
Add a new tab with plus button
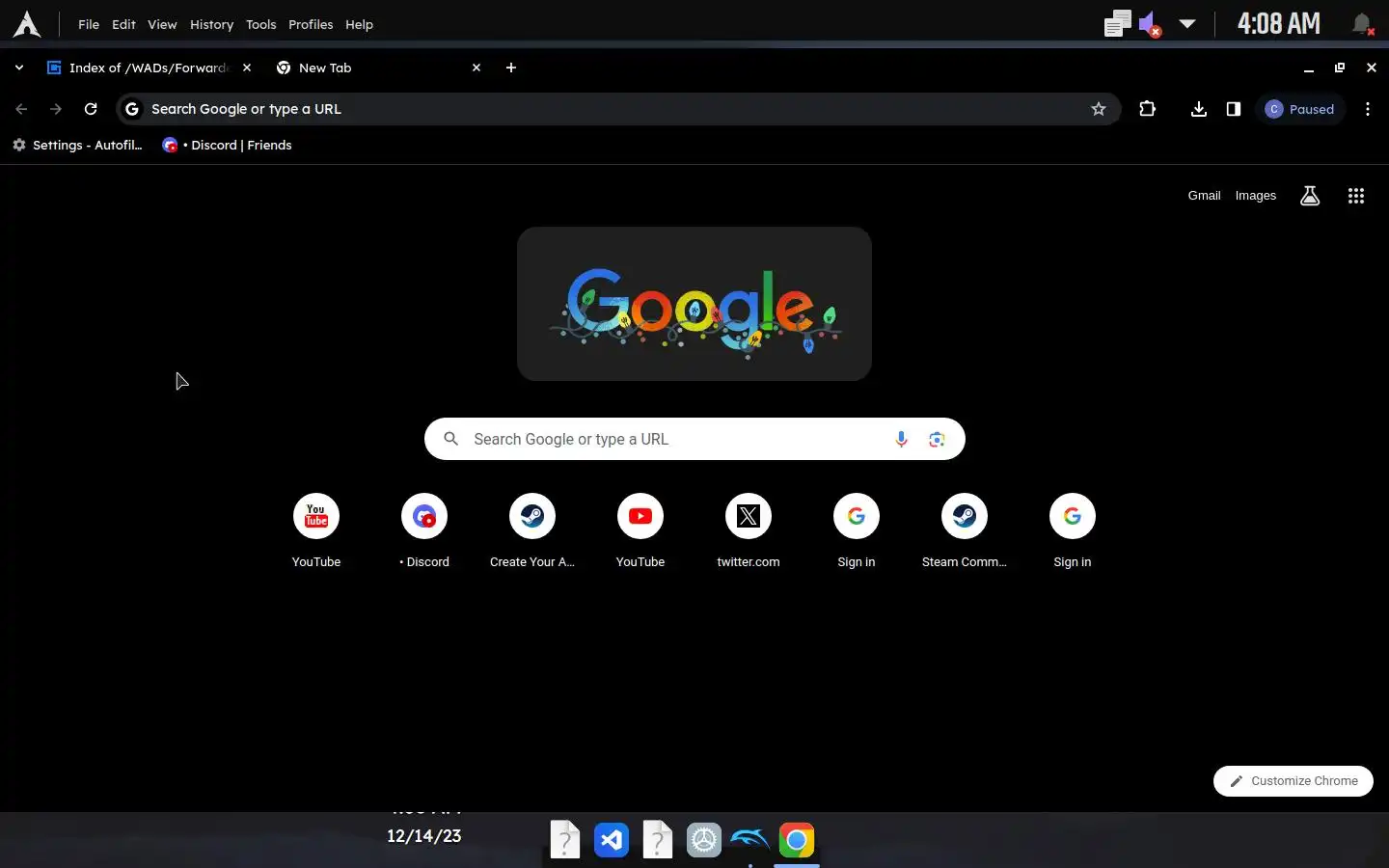511,68
